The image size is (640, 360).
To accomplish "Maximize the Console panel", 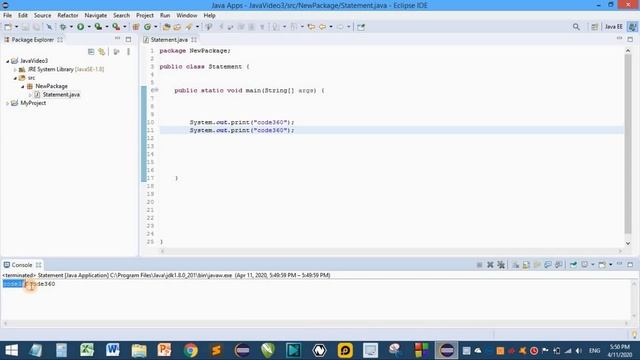I will (x=630, y=264).
